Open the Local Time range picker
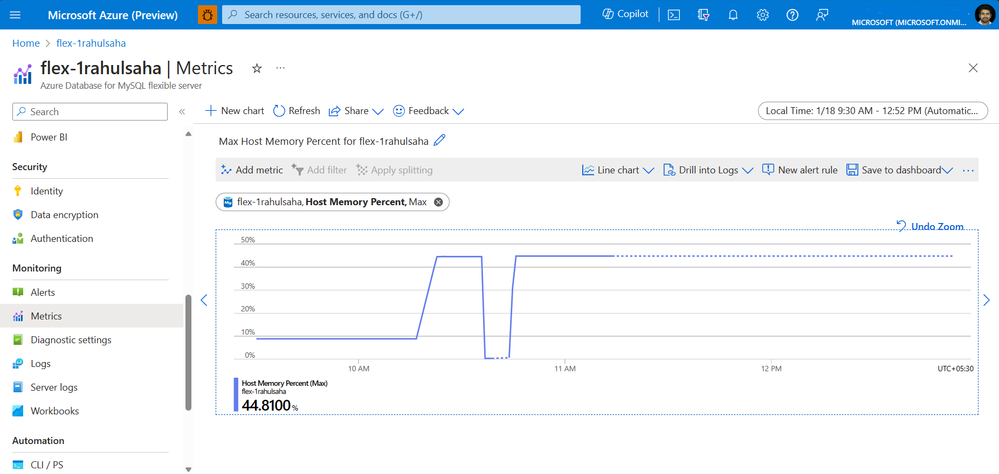999x474 pixels. (x=872, y=111)
